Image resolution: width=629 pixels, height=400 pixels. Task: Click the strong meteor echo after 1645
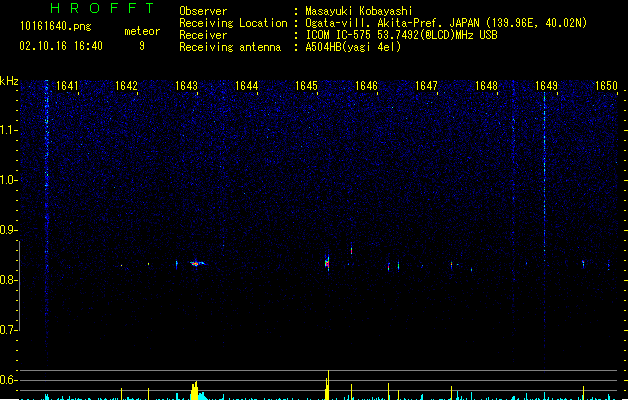coord(327,263)
